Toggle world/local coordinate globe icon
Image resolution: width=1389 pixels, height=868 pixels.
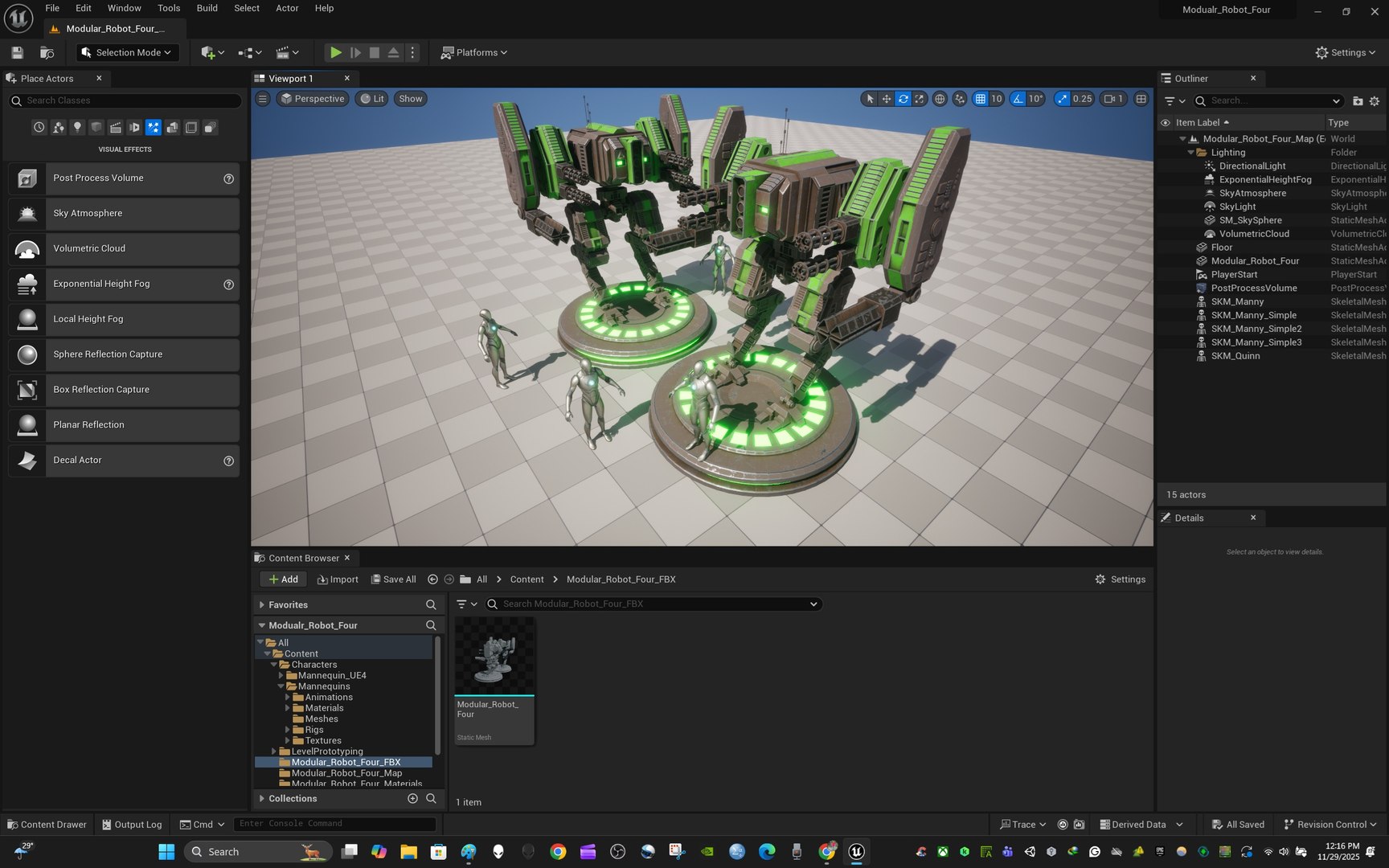pos(940,99)
